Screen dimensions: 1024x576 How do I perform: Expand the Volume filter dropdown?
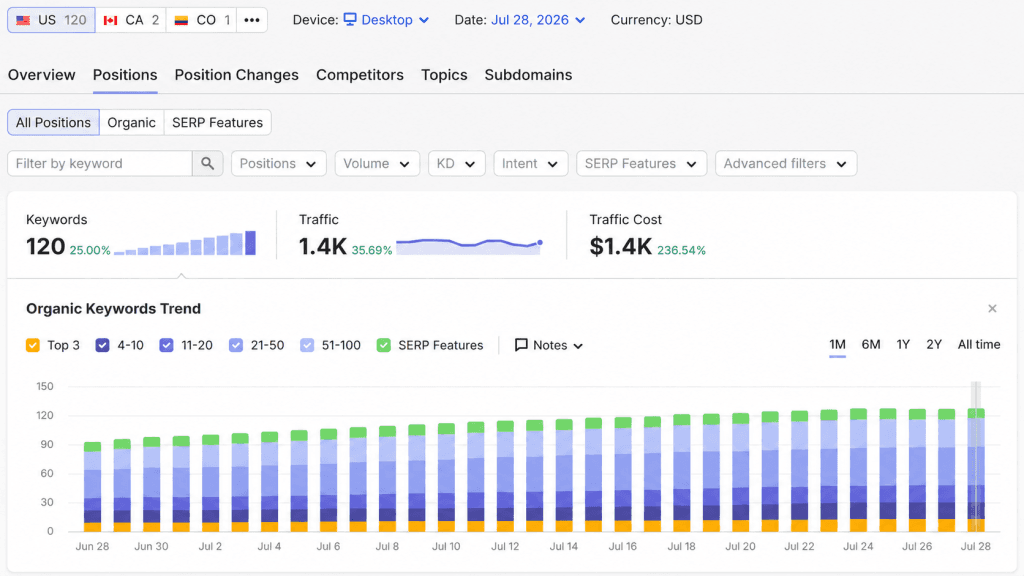377,163
